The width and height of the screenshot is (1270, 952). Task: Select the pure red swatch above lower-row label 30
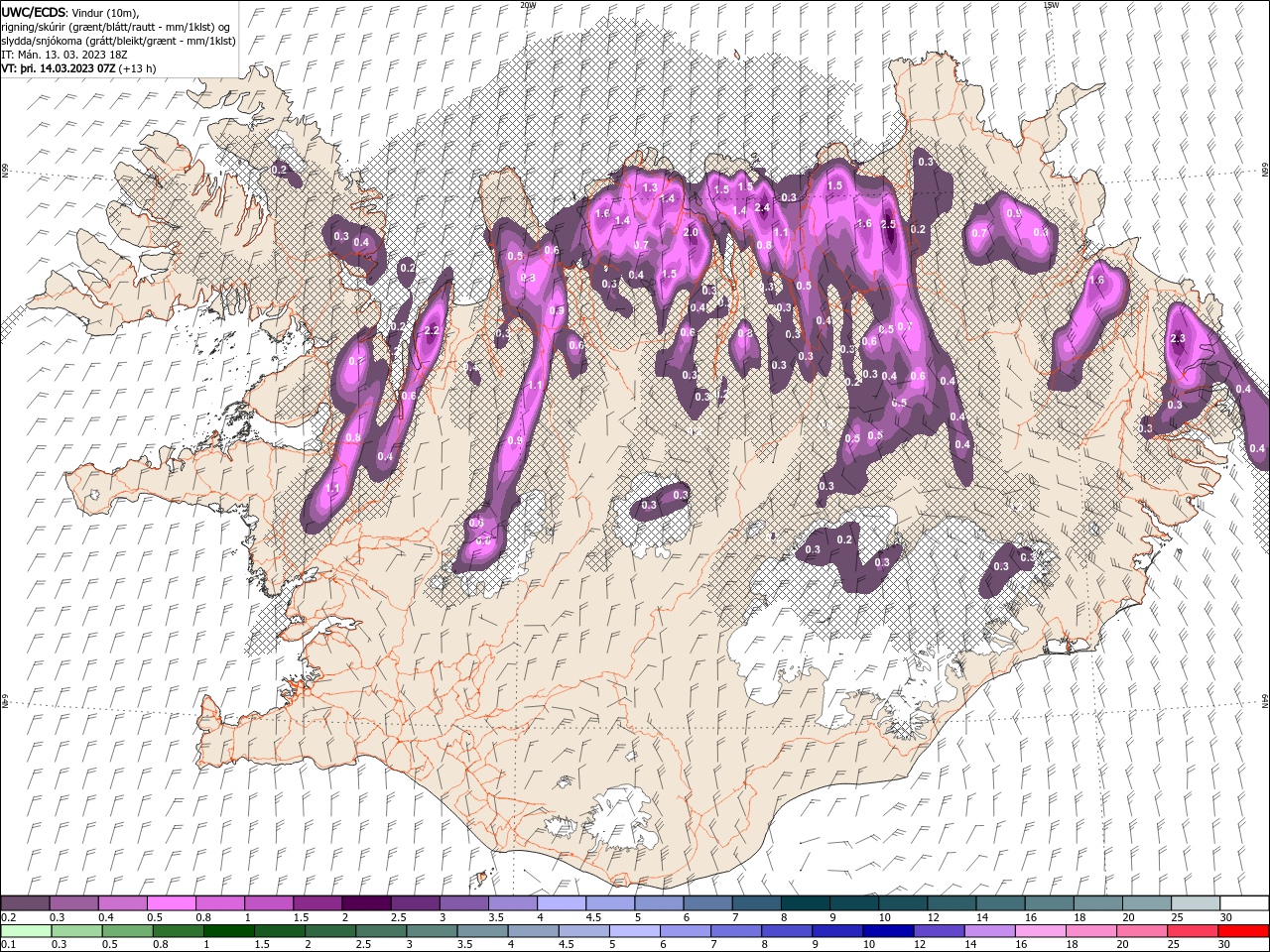click(1243, 931)
